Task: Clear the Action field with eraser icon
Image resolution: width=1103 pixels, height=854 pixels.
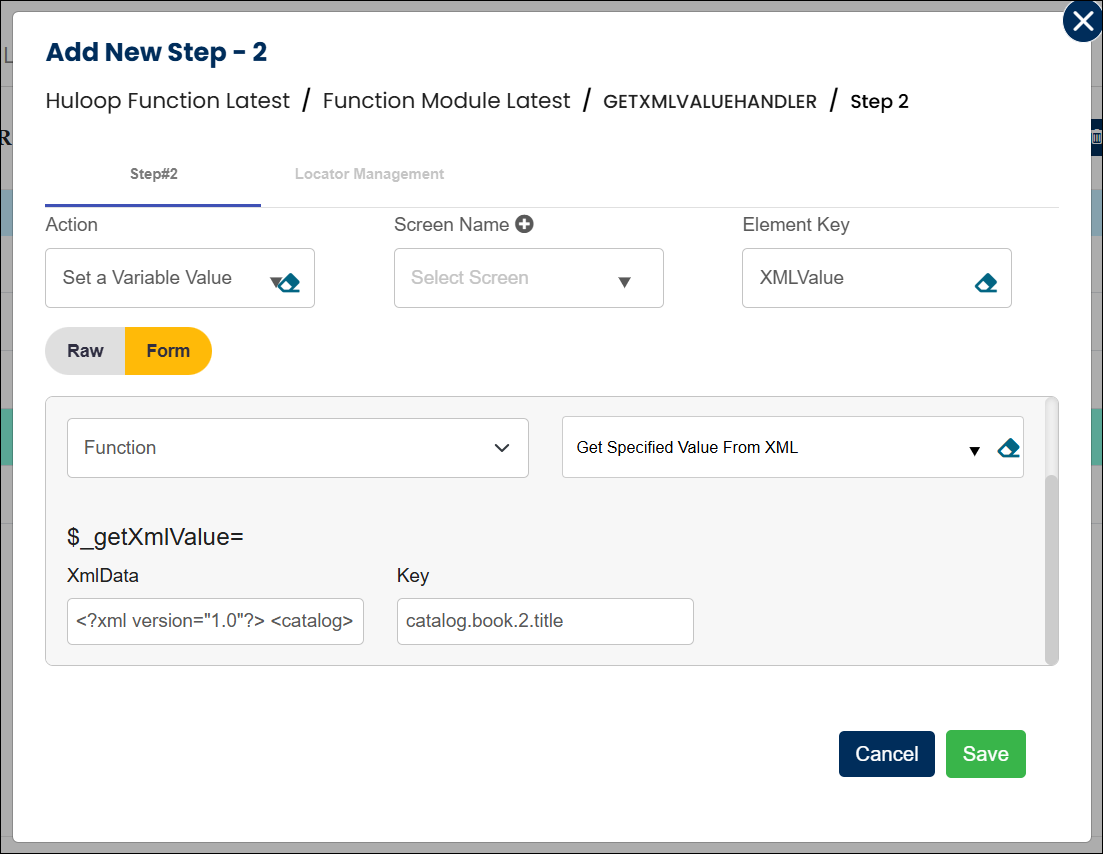Action: pos(290,283)
